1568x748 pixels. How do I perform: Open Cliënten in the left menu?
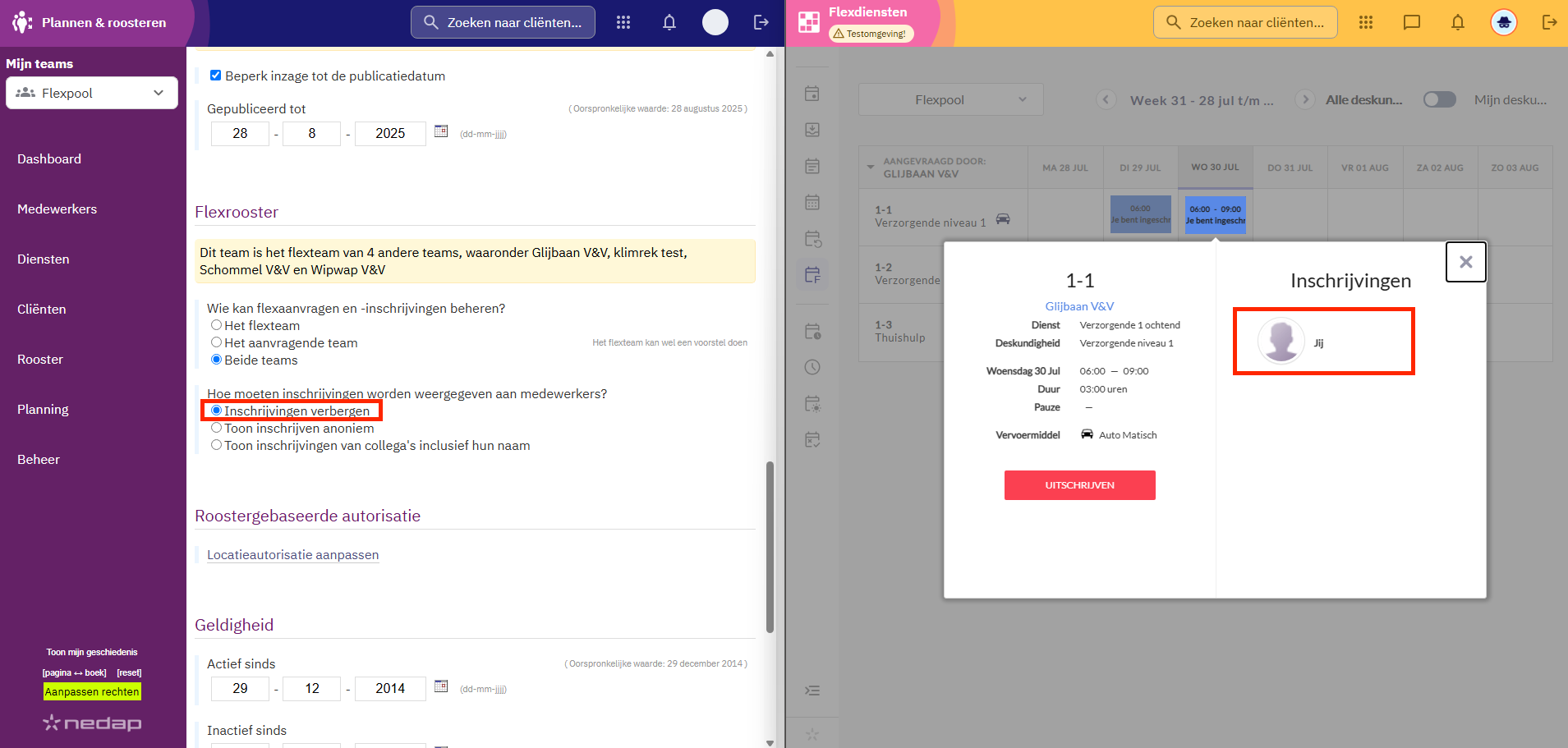[x=42, y=310]
